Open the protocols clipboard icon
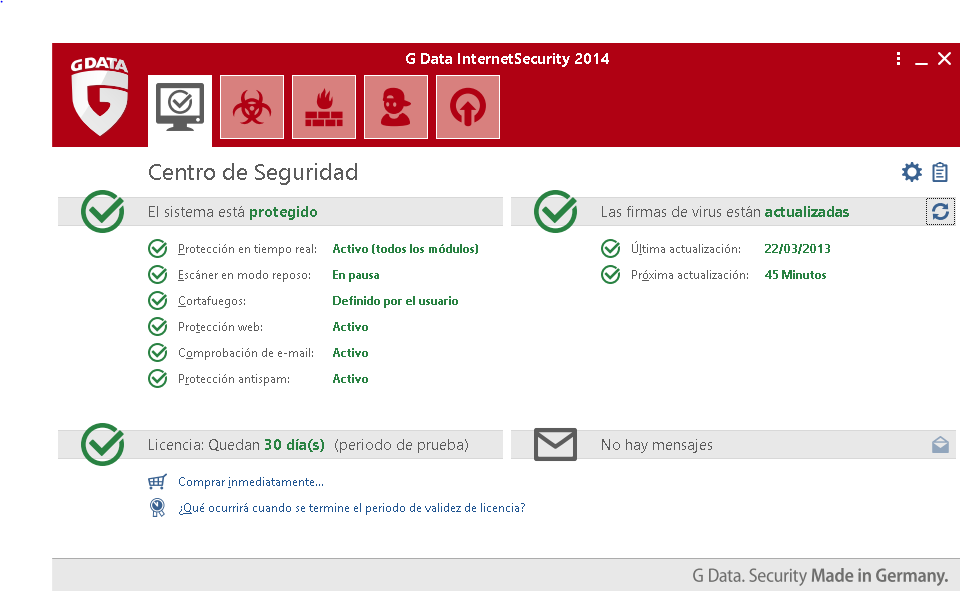Image resolution: width=960 pixels, height=591 pixels. point(940,172)
